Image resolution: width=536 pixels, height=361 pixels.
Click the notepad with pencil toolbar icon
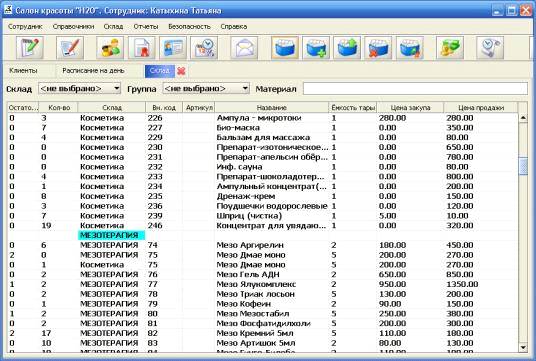30,48
